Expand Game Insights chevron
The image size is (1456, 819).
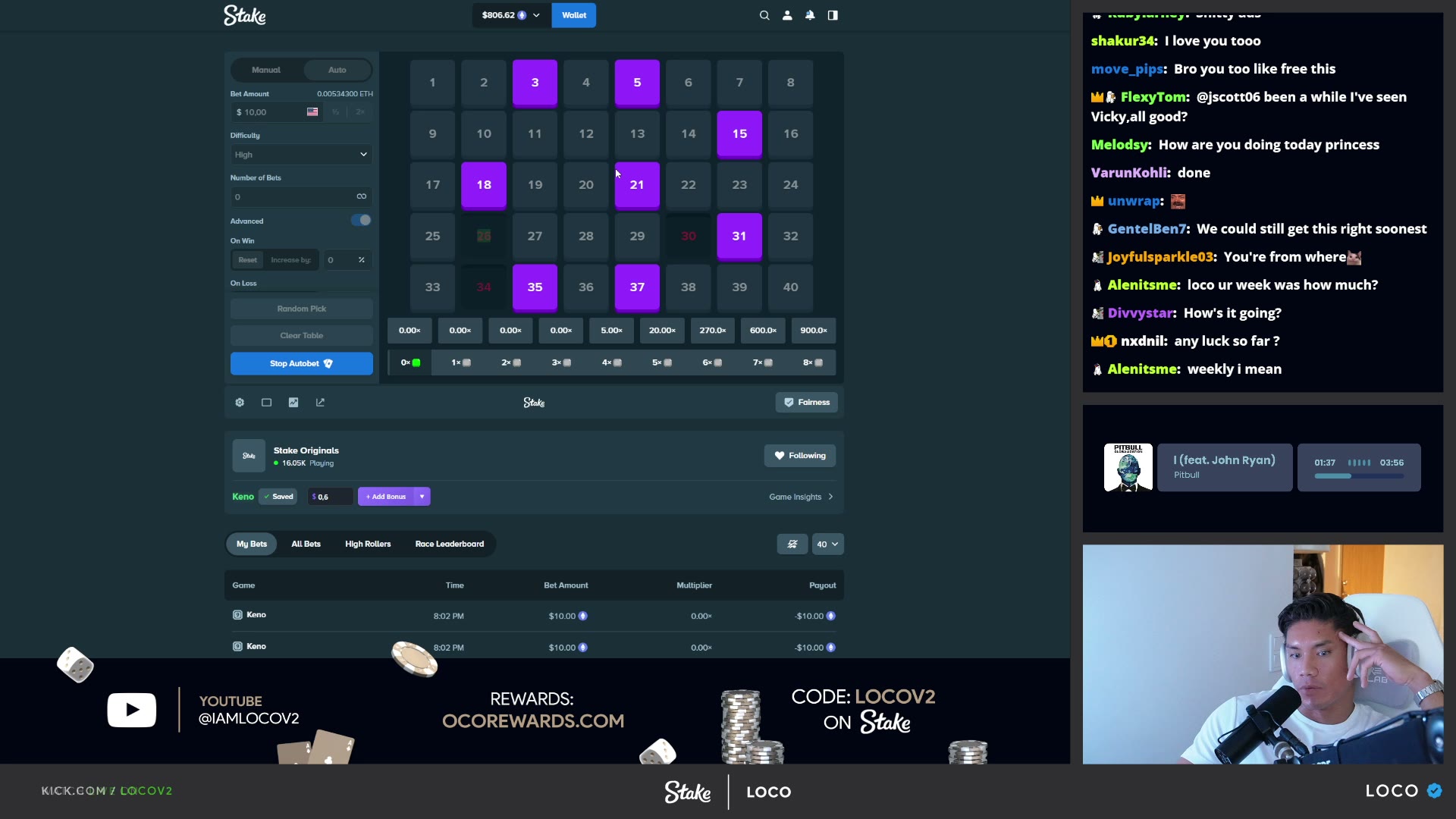[831, 497]
